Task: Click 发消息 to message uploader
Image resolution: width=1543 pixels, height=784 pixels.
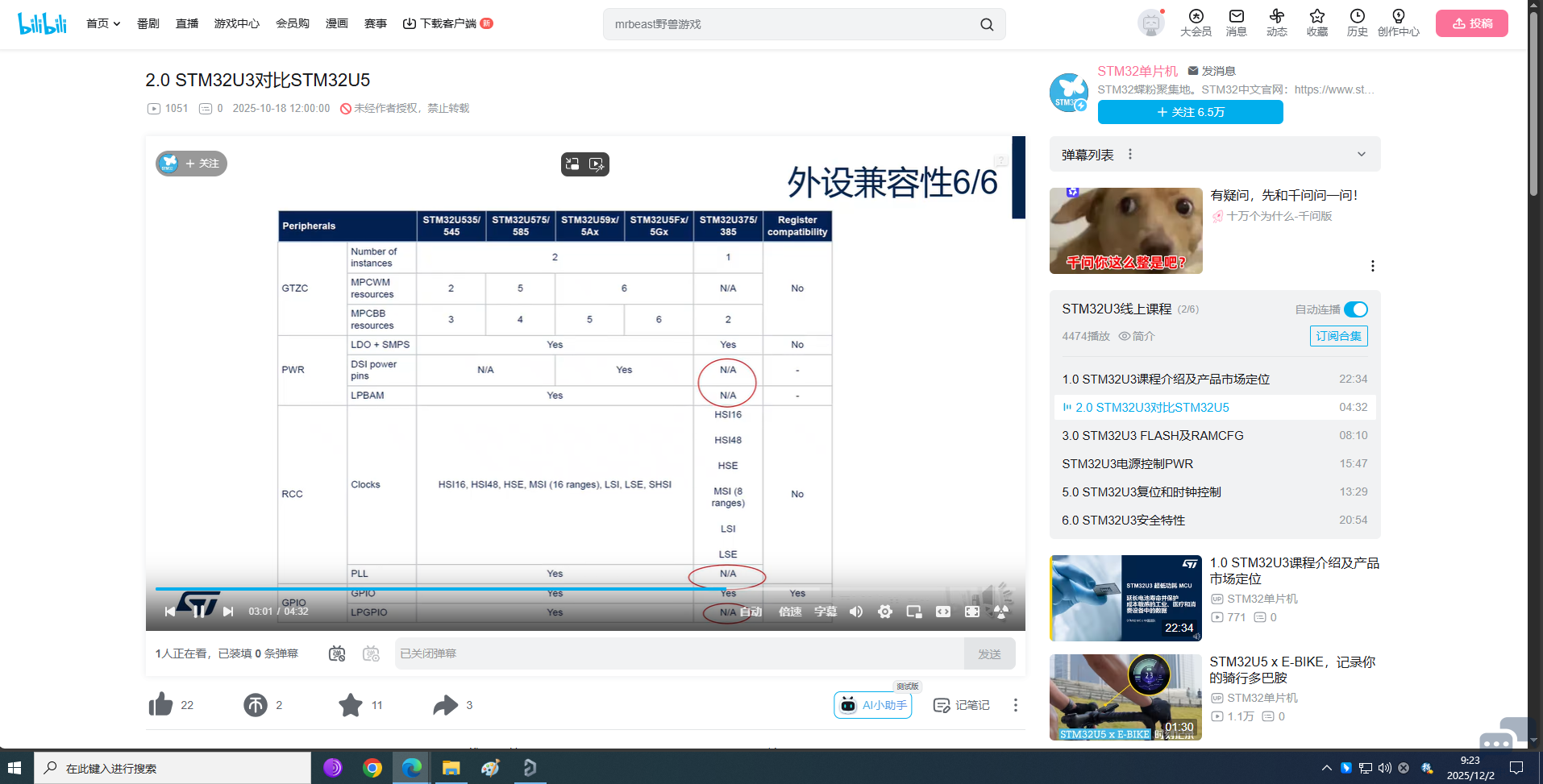Action: pyautogui.click(x=1212, y=71)
